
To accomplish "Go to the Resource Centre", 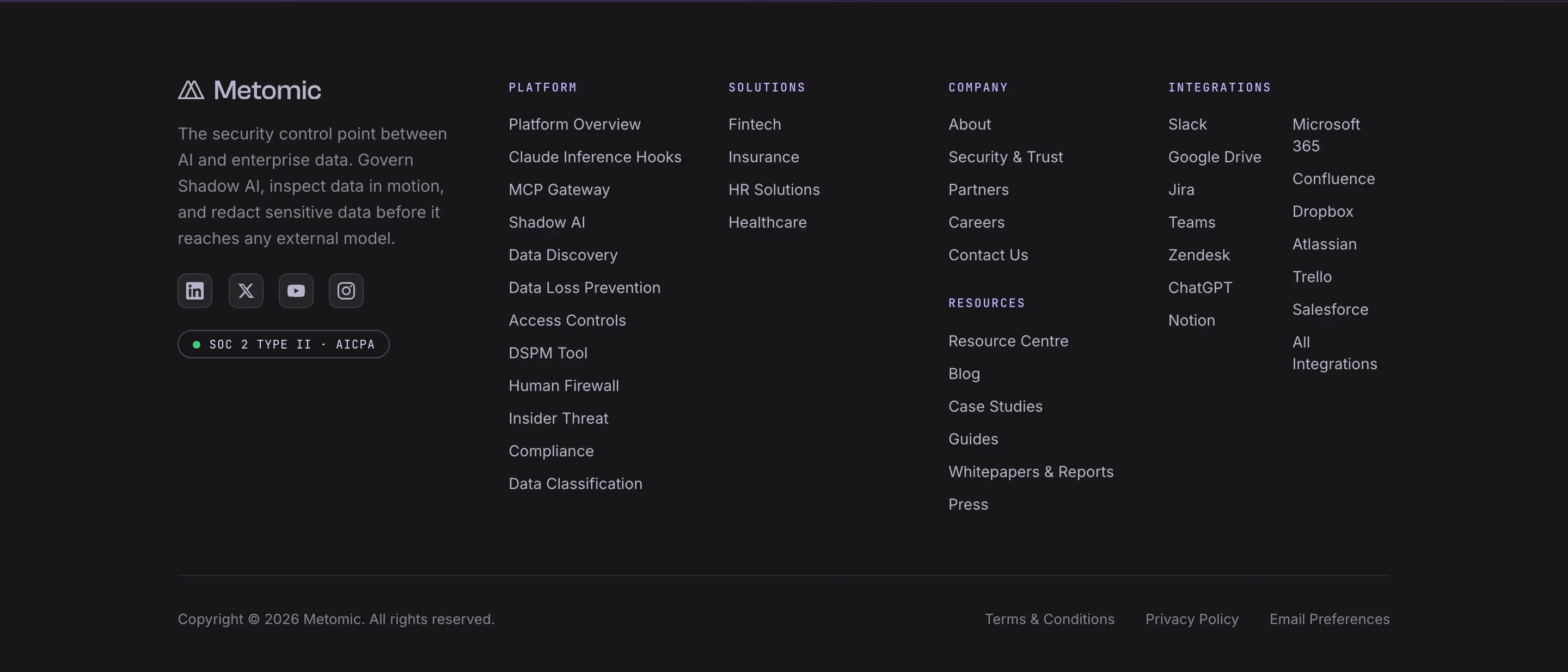I will click(x=1009, y=341).
